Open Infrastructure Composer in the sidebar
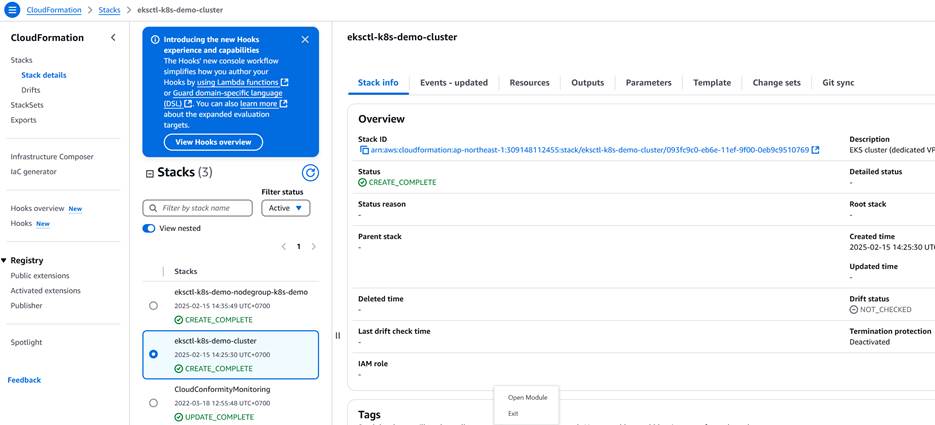This screenshot has height=425, width=935. [52, 157]
